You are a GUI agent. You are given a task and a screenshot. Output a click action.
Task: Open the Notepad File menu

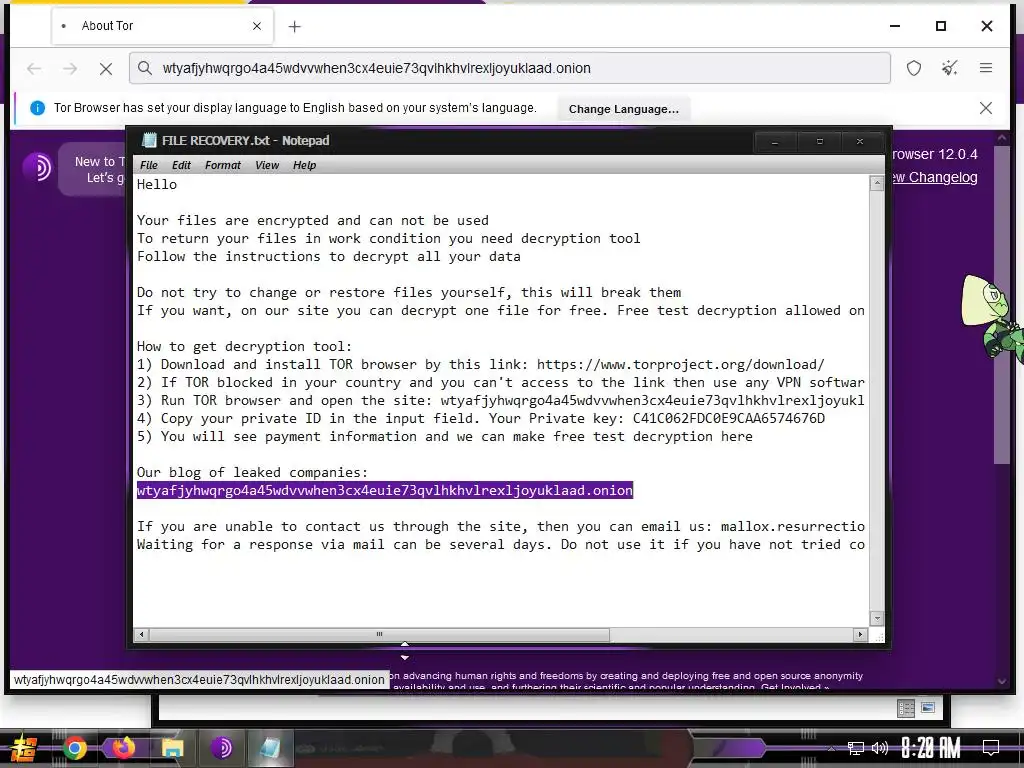click(x=149, y=165)
